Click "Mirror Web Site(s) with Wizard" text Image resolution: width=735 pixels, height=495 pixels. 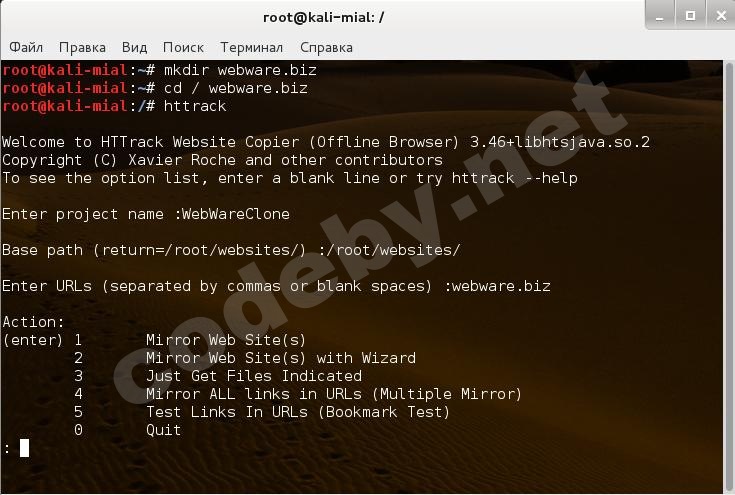(280, 358)
